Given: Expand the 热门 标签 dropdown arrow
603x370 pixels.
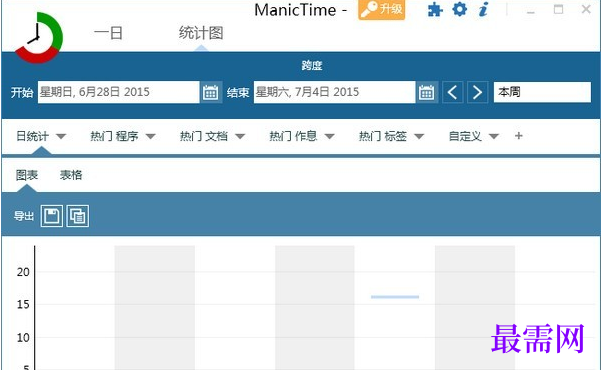Looking at the screenshot, I should tap(419, 136).
